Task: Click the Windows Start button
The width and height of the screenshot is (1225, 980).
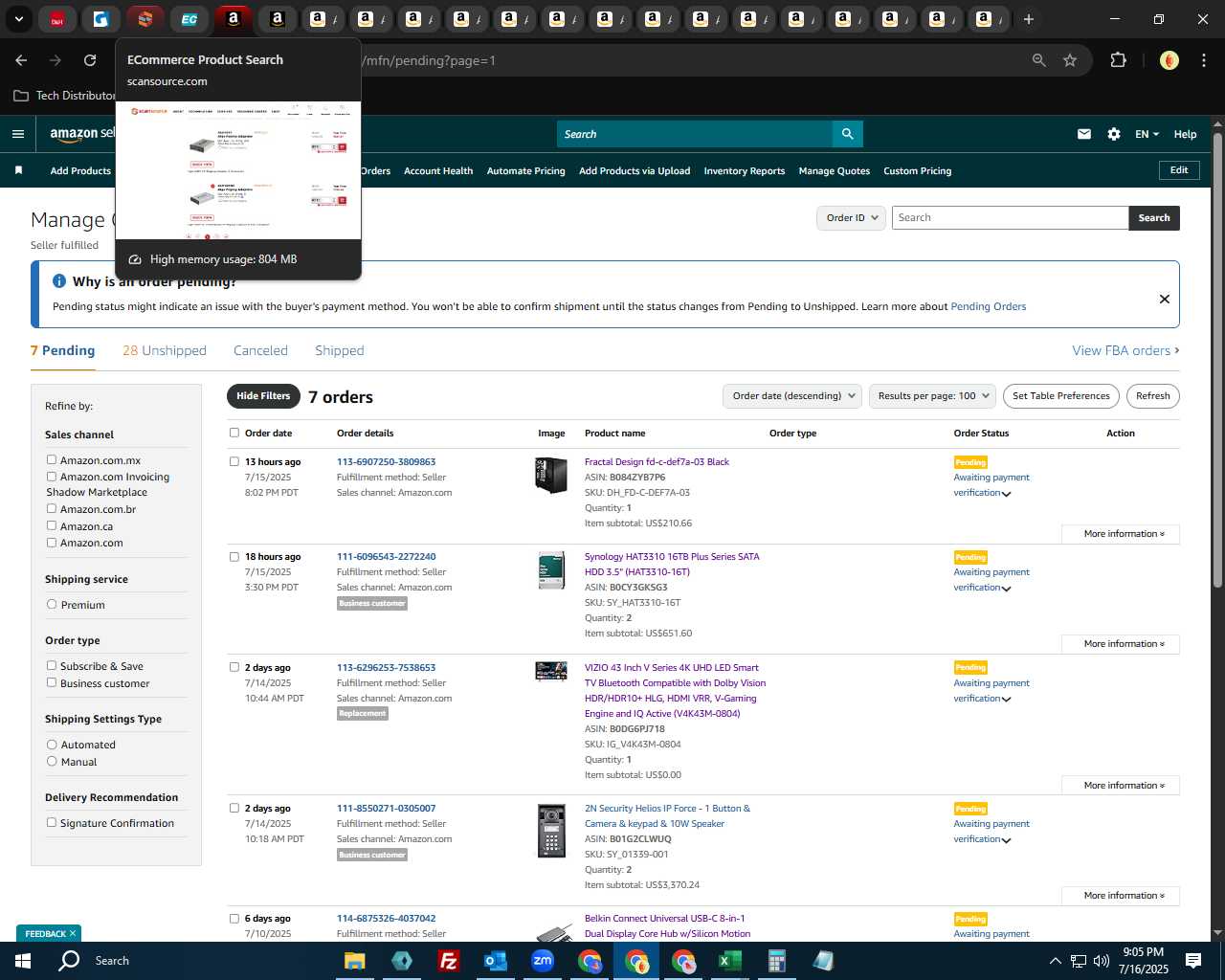Action: 23,961
